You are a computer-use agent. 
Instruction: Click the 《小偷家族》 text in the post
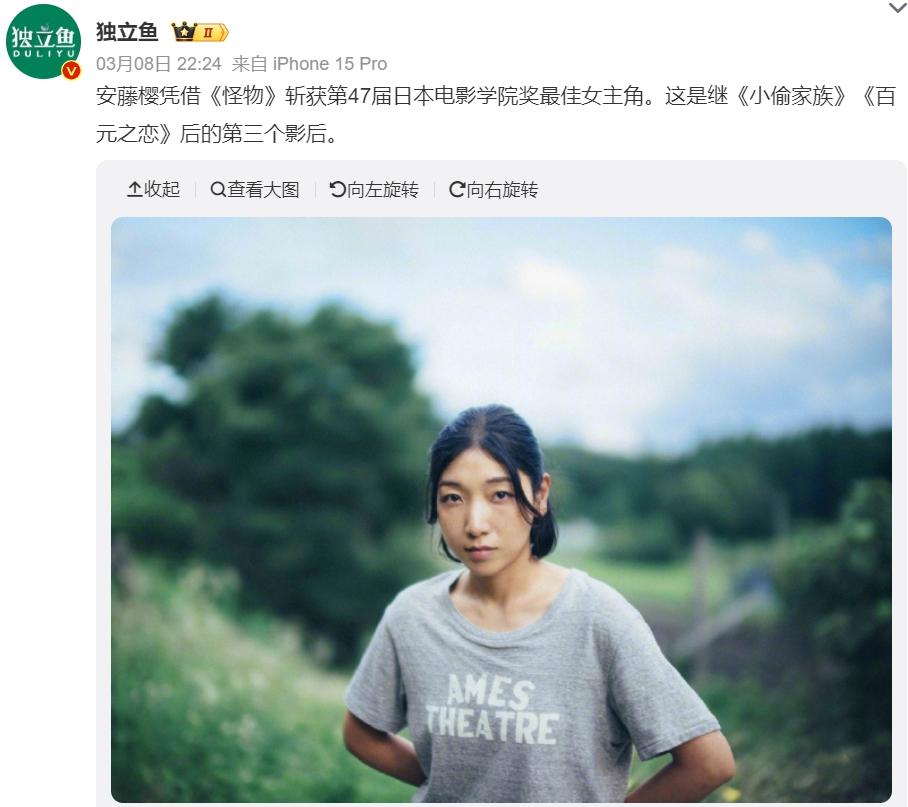791,96
